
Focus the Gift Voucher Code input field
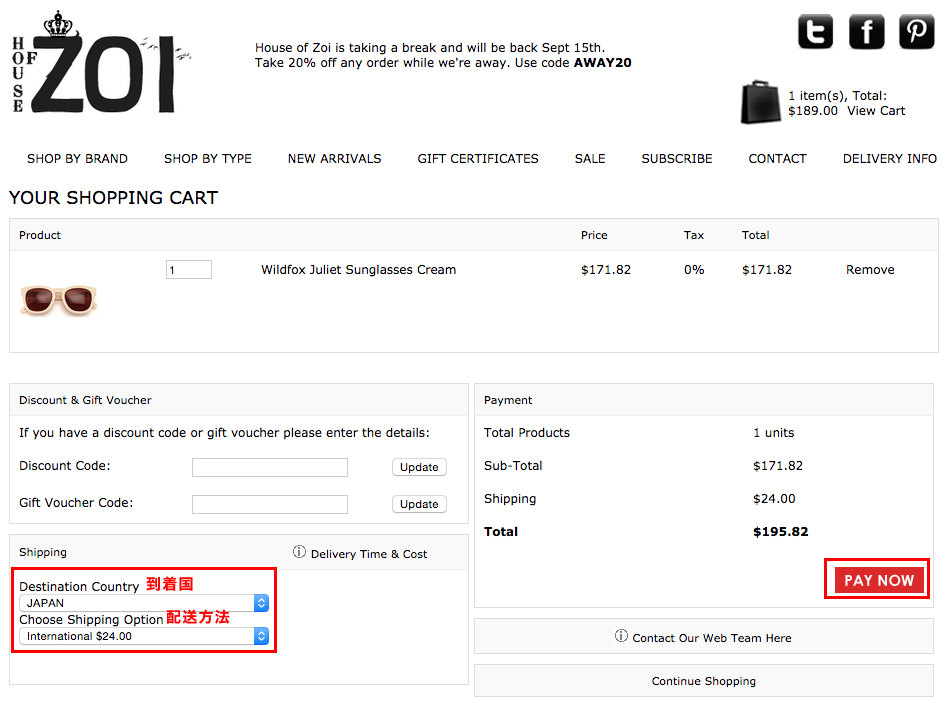point(270,504)
